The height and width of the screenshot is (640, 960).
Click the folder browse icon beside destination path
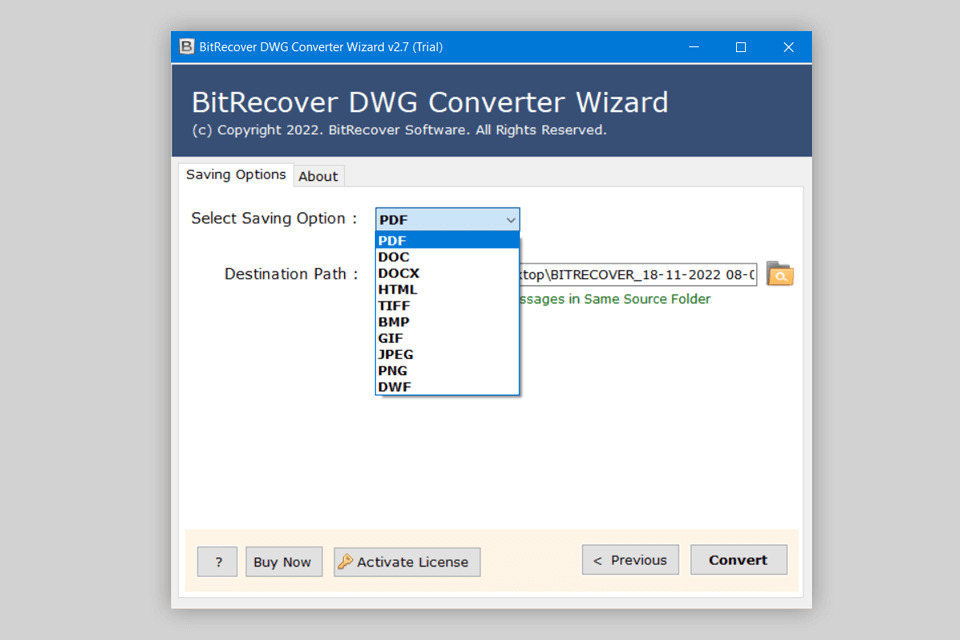780,274
